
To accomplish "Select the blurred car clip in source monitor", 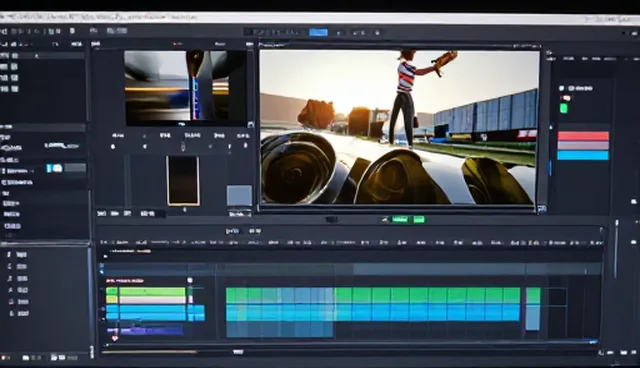I will point(185,87).
